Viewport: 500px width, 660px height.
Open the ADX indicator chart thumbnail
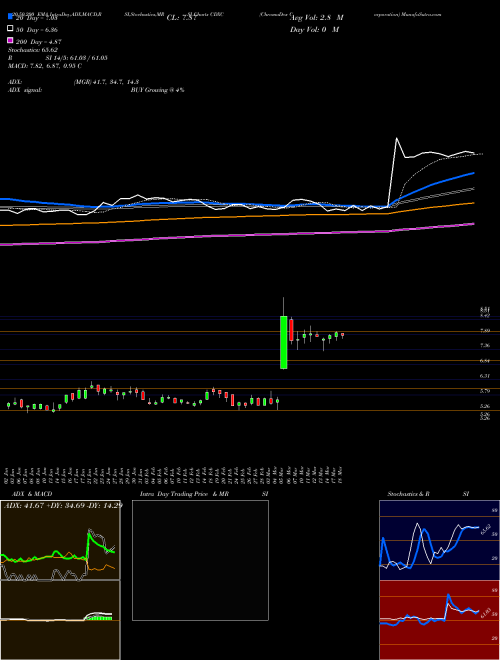coord(60,540)
